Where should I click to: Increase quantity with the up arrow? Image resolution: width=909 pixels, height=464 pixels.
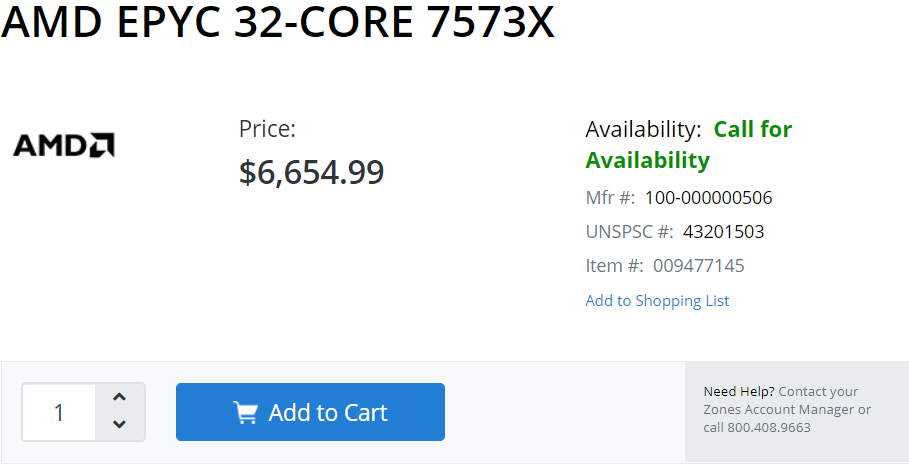(x=119, y=397)
